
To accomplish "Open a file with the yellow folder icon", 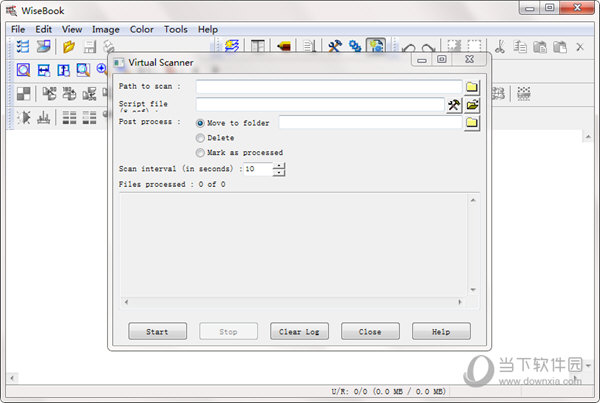I will (69, 47).
